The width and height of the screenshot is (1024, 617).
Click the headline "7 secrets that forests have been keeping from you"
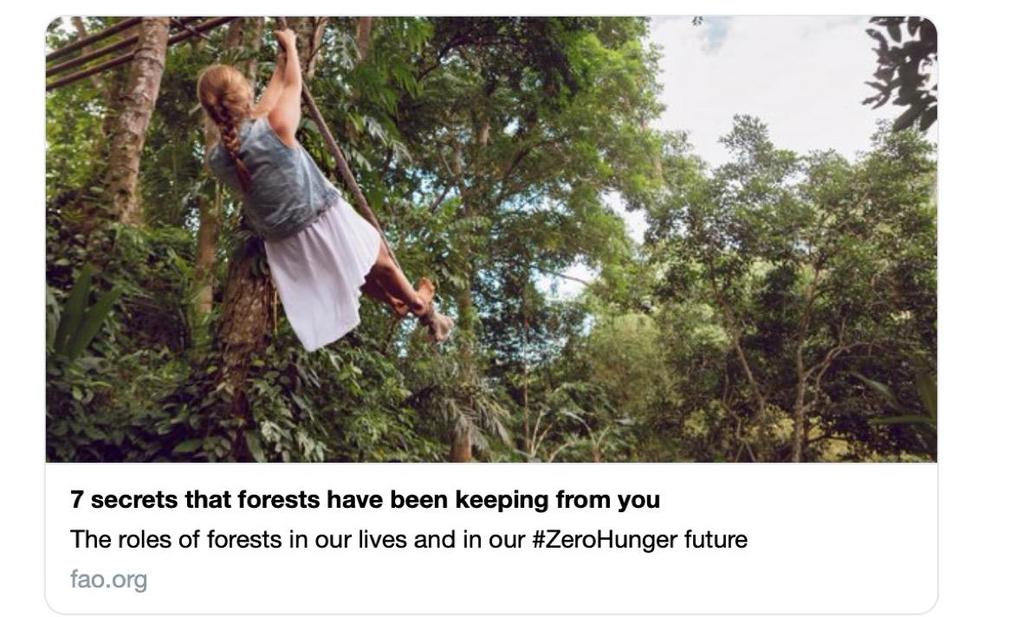coord(365,499)
